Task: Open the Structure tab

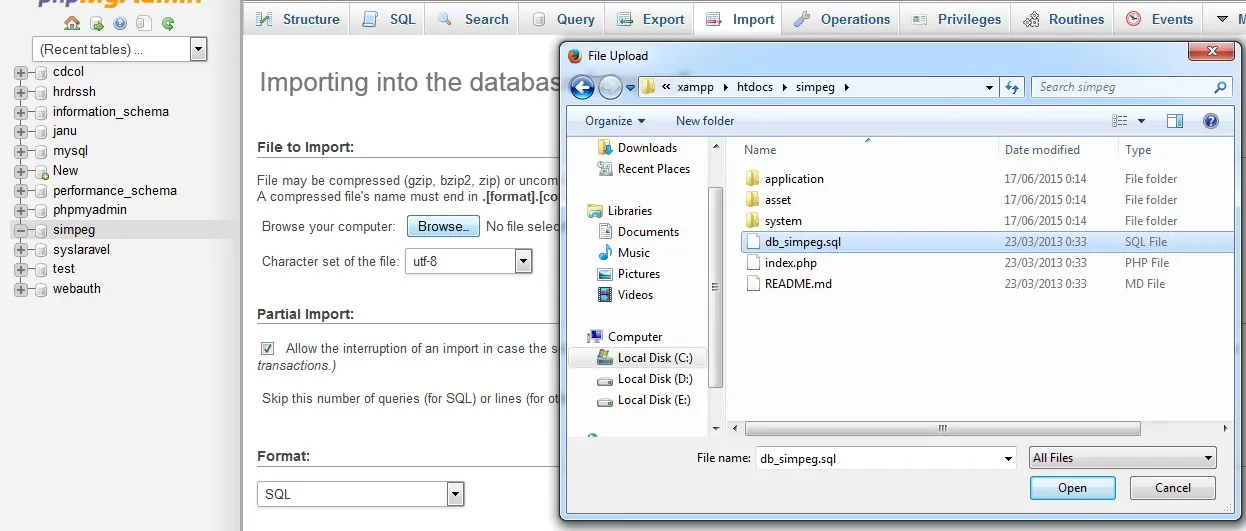Action: tap(298, 19)
